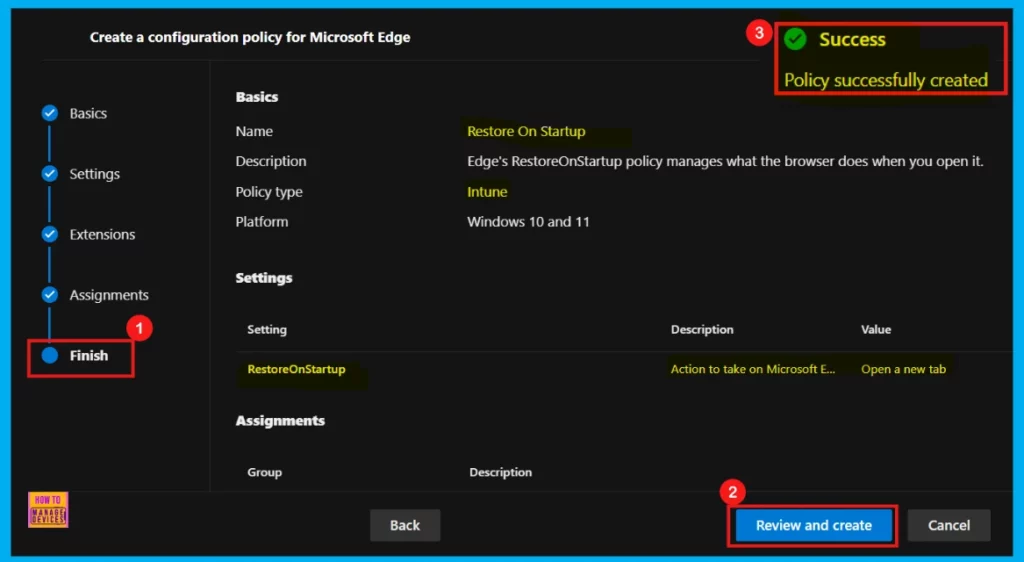Click the Setting column header

click(x=266, y=330)
